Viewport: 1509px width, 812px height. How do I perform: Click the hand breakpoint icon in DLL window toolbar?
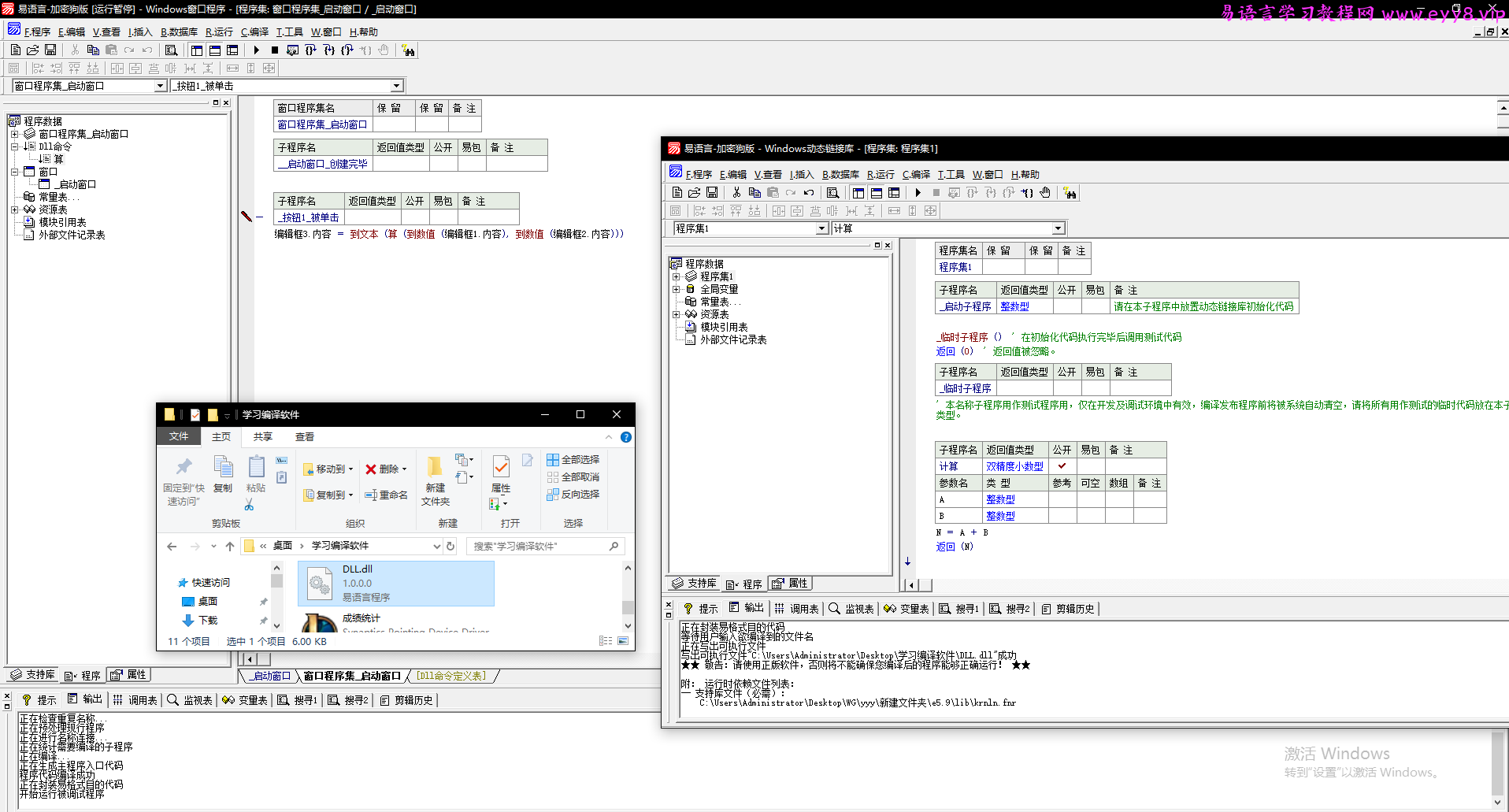1045,192
